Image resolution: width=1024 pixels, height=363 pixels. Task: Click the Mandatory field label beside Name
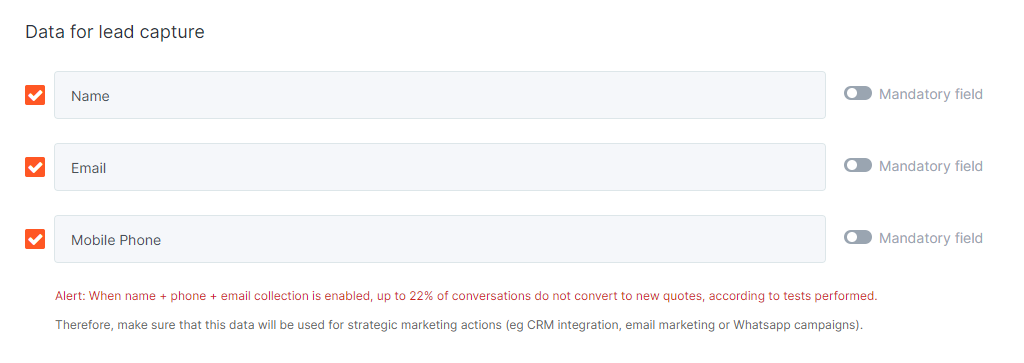point(931,95)
